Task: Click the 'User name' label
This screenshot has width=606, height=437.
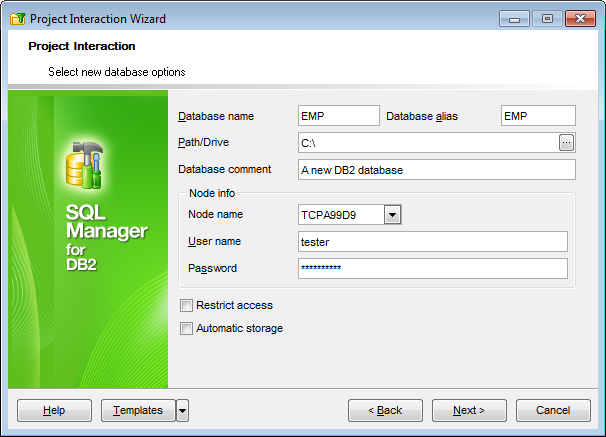Action: click(x=214, y=241)
